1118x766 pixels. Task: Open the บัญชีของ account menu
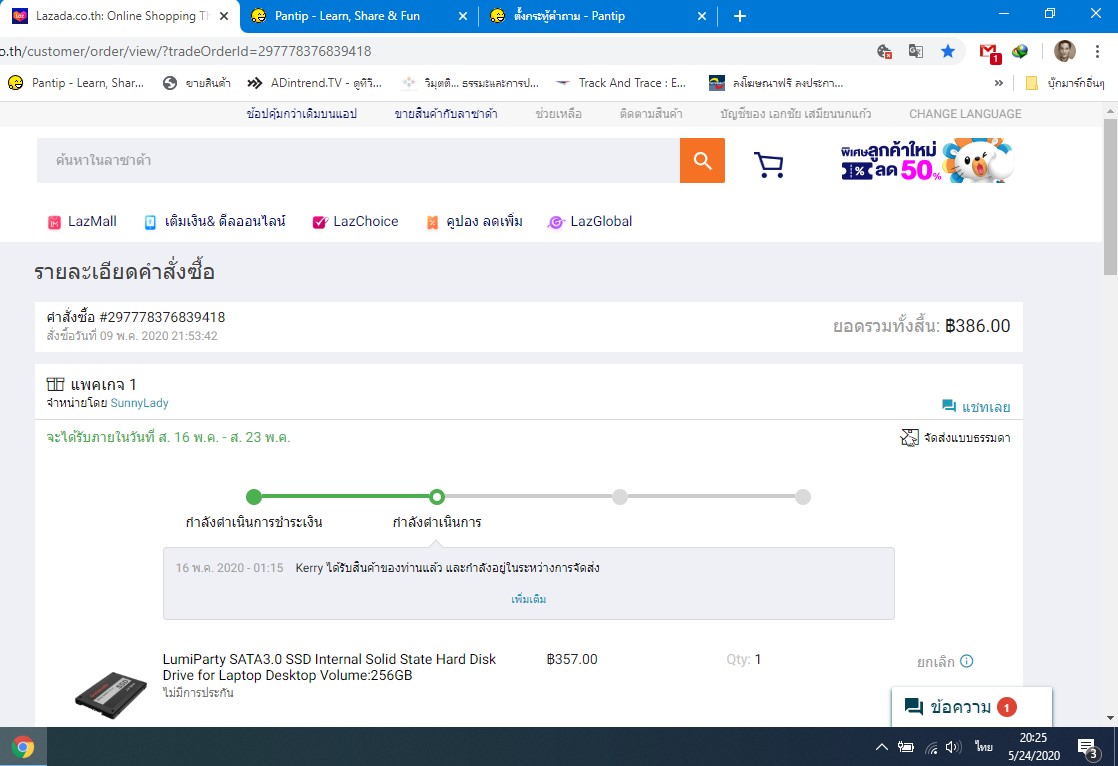(795, 114)
